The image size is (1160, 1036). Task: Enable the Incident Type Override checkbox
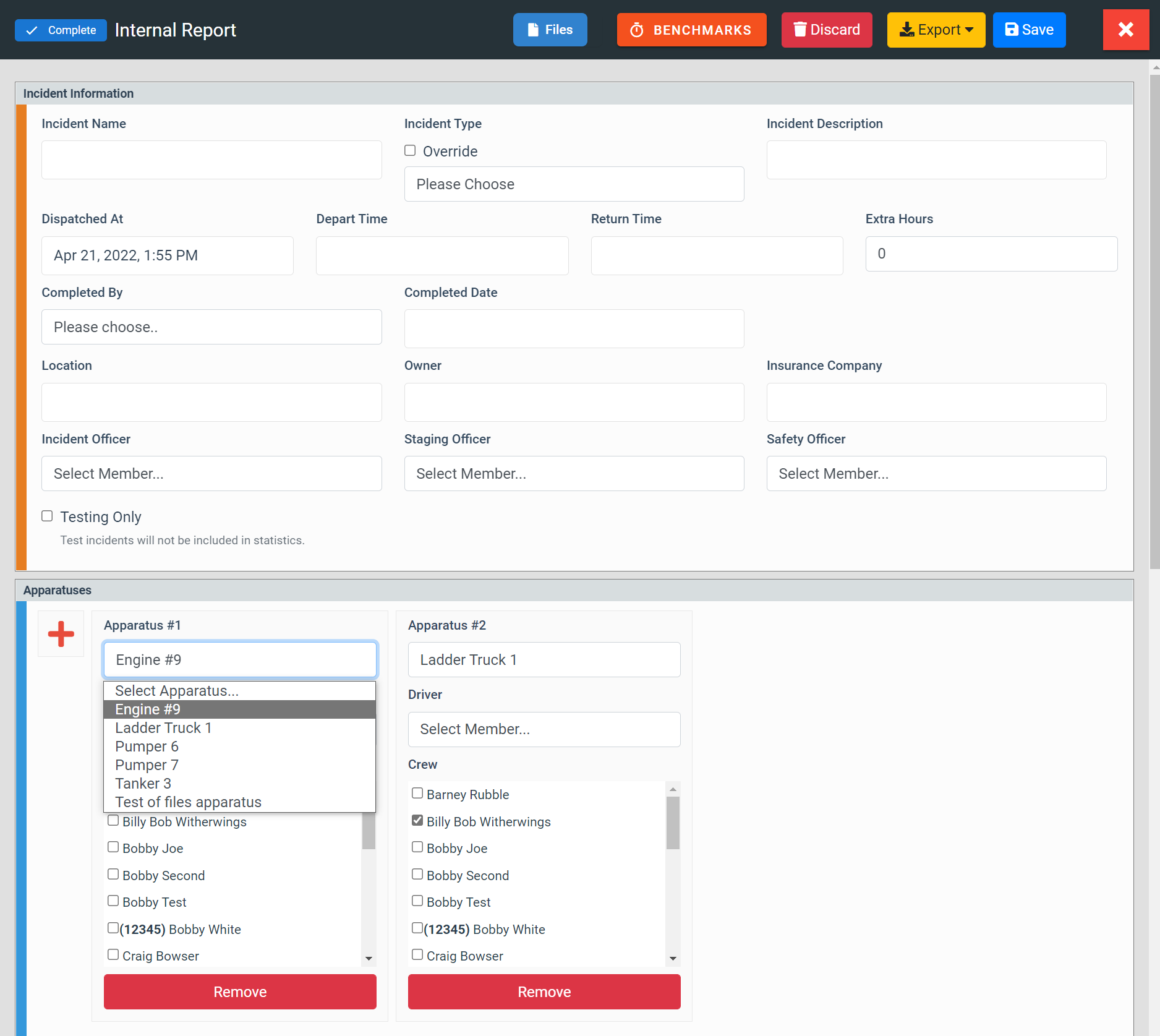(410, 151)
